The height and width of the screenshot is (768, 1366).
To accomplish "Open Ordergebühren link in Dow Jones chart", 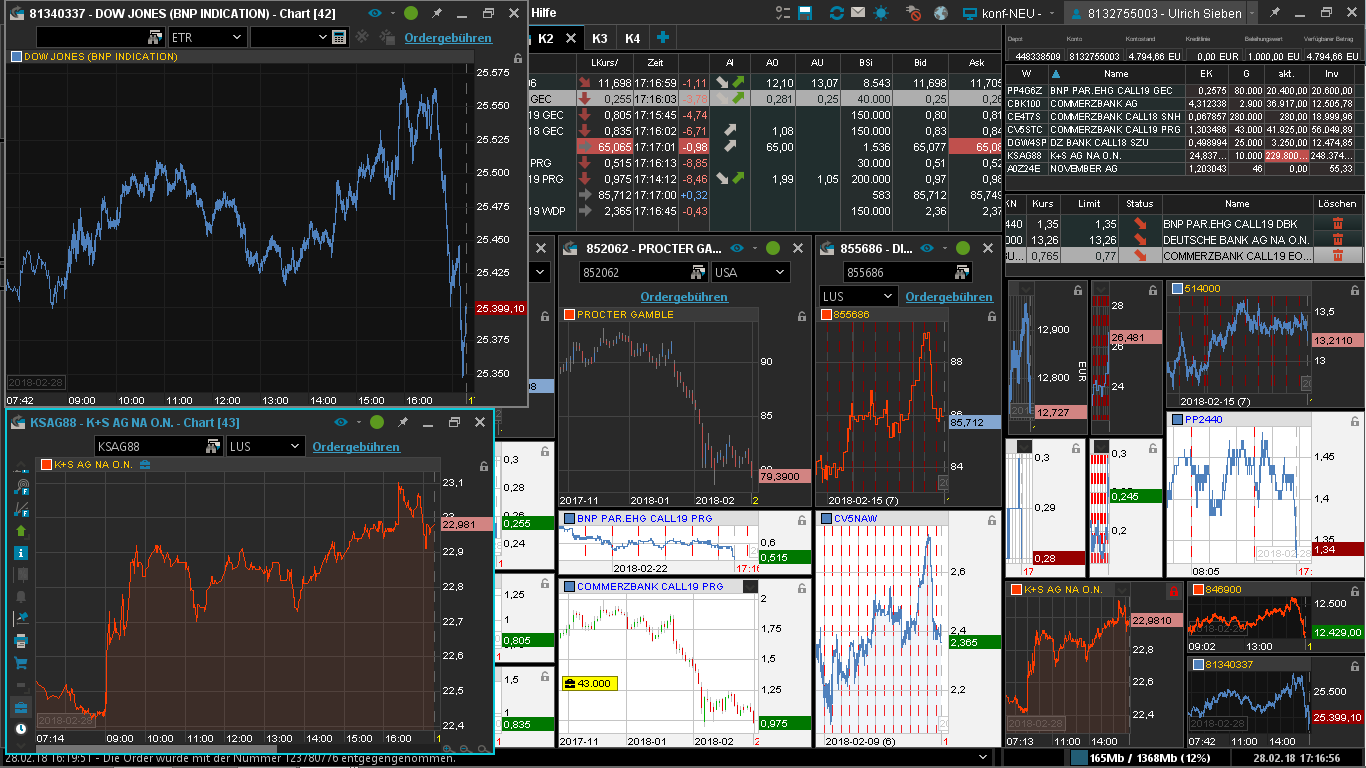I will tap(448, 38).
